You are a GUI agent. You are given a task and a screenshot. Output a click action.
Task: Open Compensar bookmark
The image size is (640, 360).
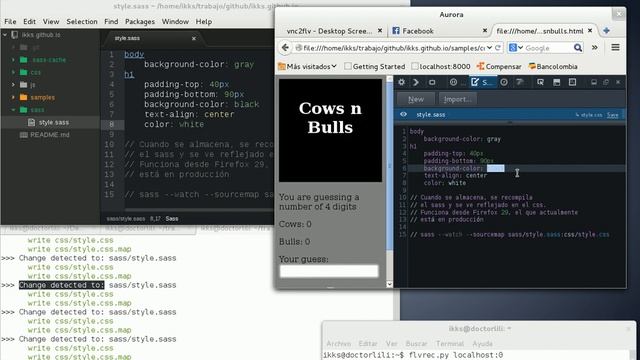point(499,66)
